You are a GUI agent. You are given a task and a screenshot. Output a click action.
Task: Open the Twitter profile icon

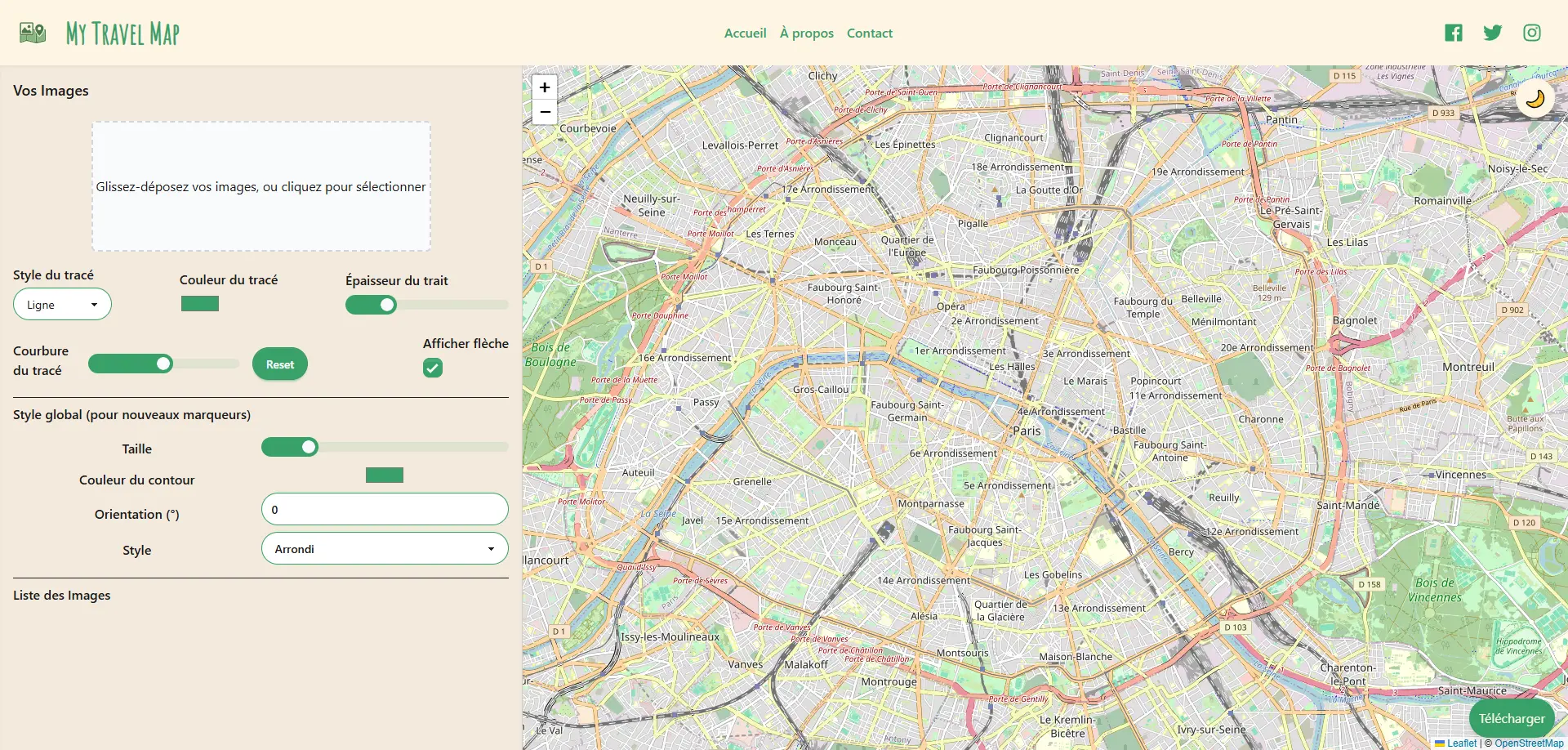point(1493,33)
